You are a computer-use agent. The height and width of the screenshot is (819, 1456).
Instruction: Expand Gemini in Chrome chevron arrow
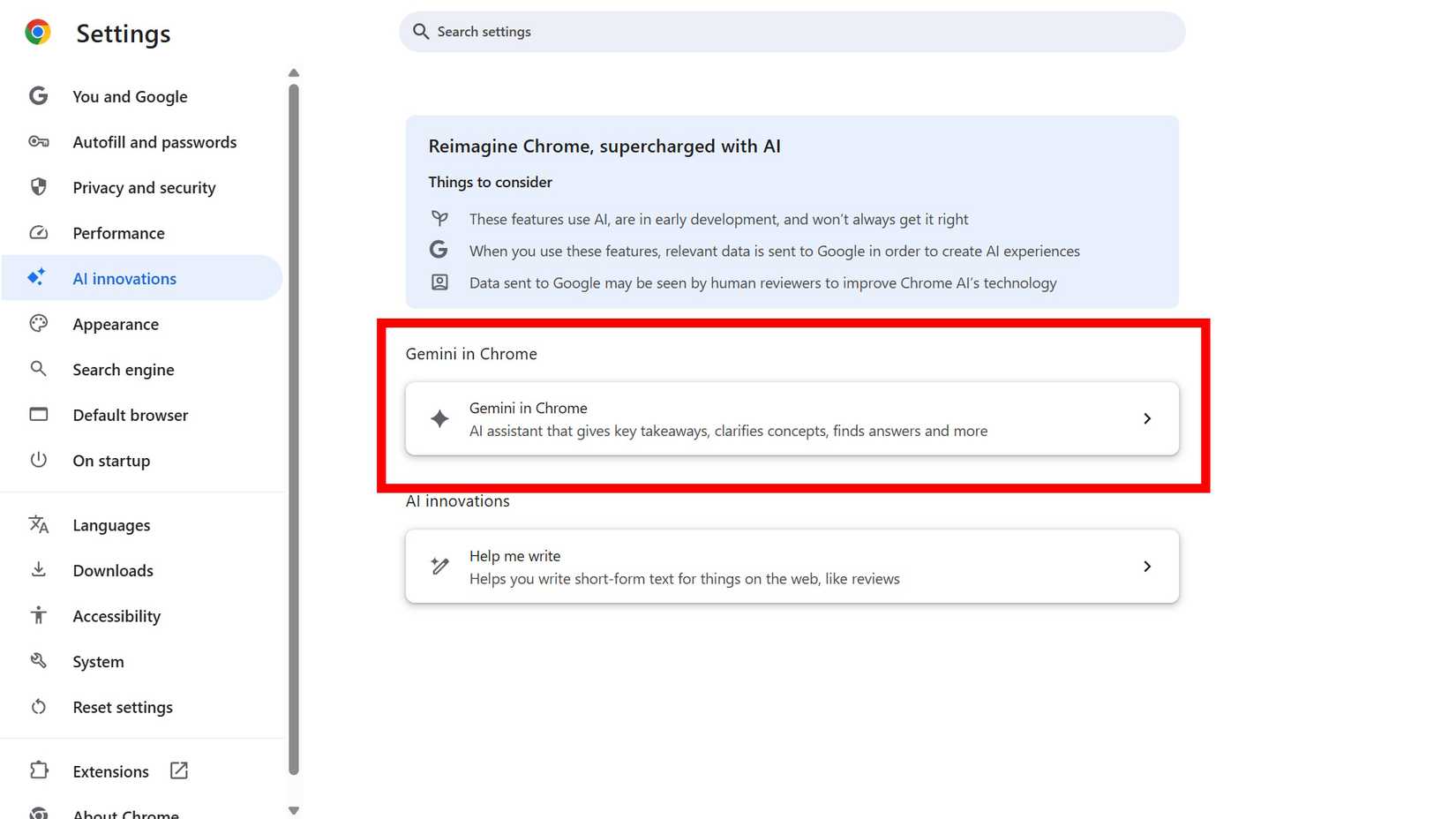coord(1147,418)
